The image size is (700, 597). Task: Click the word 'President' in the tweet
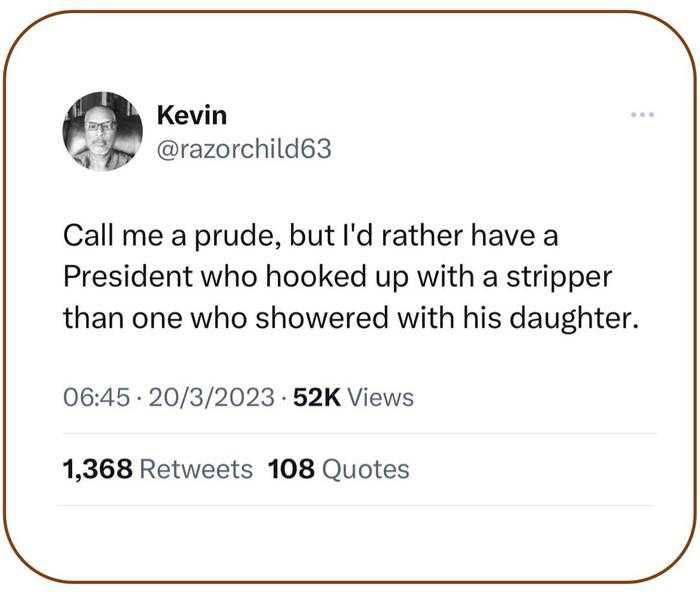click(127, 276)
